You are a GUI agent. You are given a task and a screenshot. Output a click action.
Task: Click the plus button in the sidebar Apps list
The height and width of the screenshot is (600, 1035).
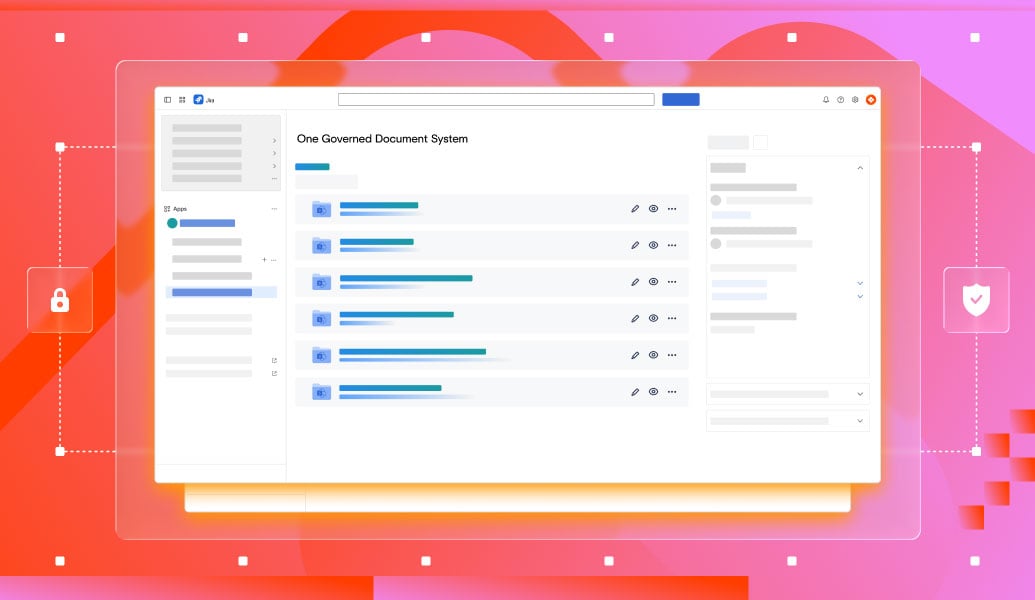point(264,259)
